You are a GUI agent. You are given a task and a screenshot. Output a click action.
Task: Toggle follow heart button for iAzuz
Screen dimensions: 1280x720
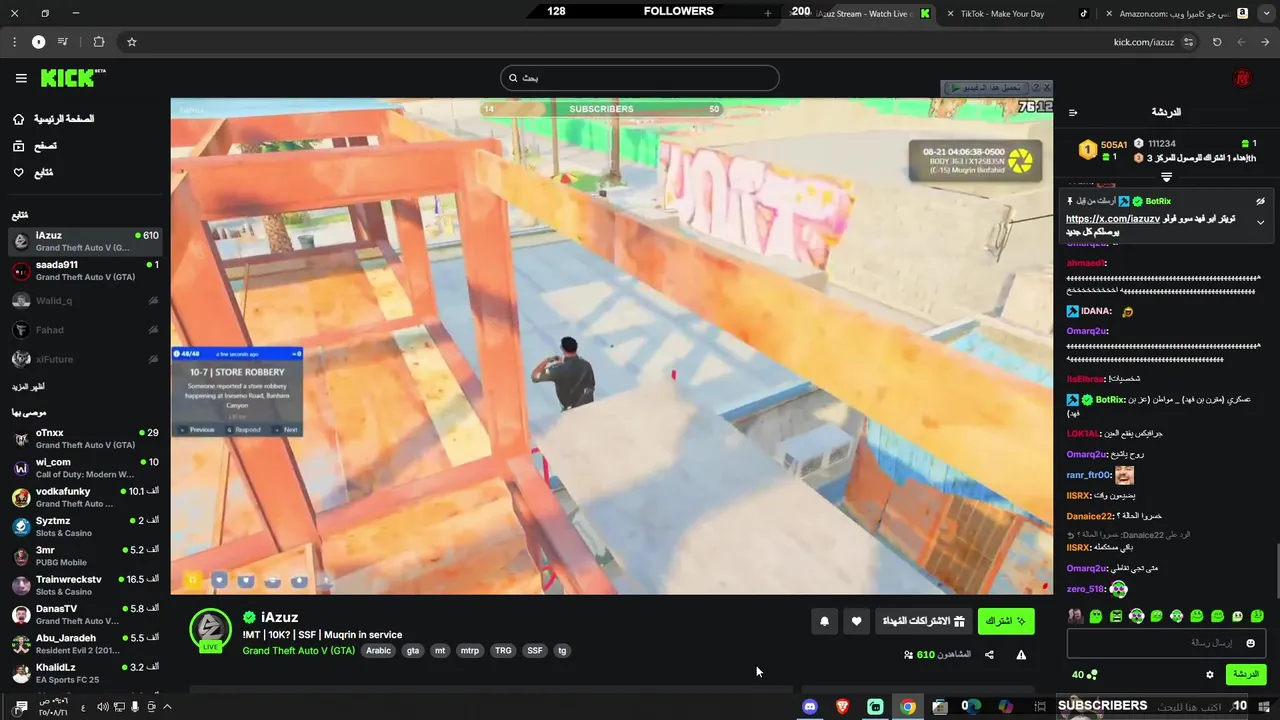[856, 622]
